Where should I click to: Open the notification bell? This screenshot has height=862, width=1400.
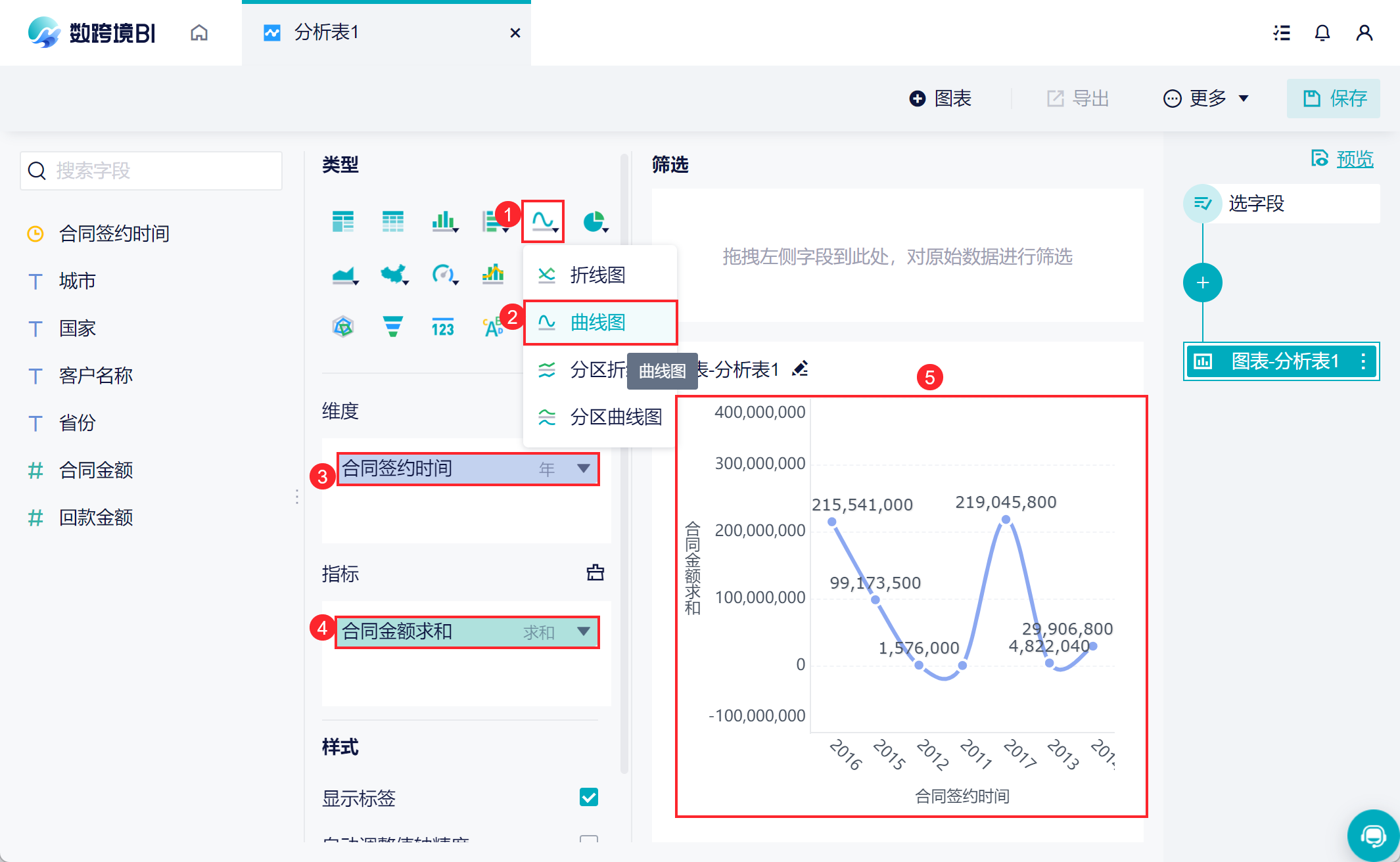(1322, 33)
